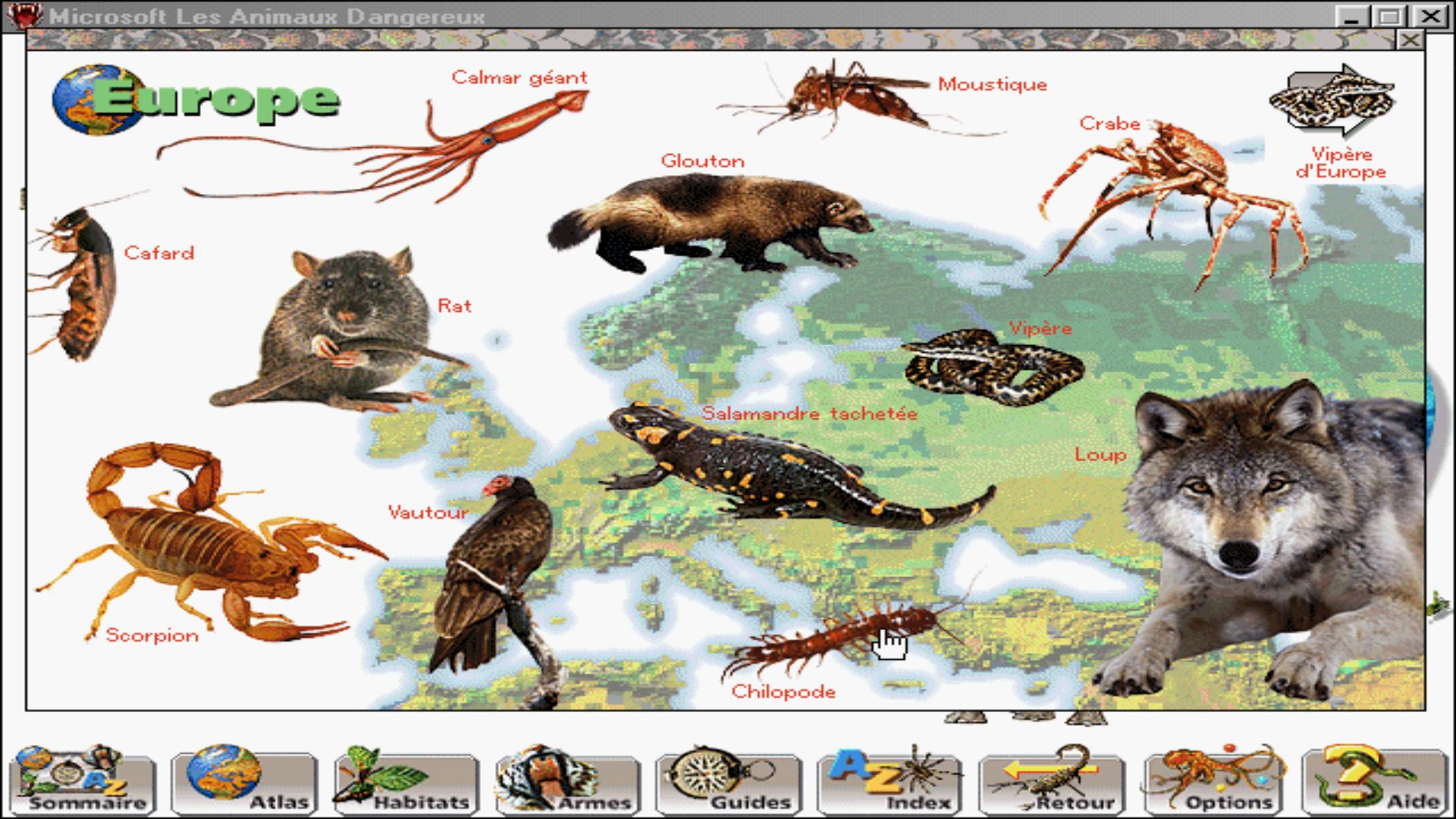The image size is (1456, 819).
Task: Click the 'Crabe' label
Action: (1109, 123)
